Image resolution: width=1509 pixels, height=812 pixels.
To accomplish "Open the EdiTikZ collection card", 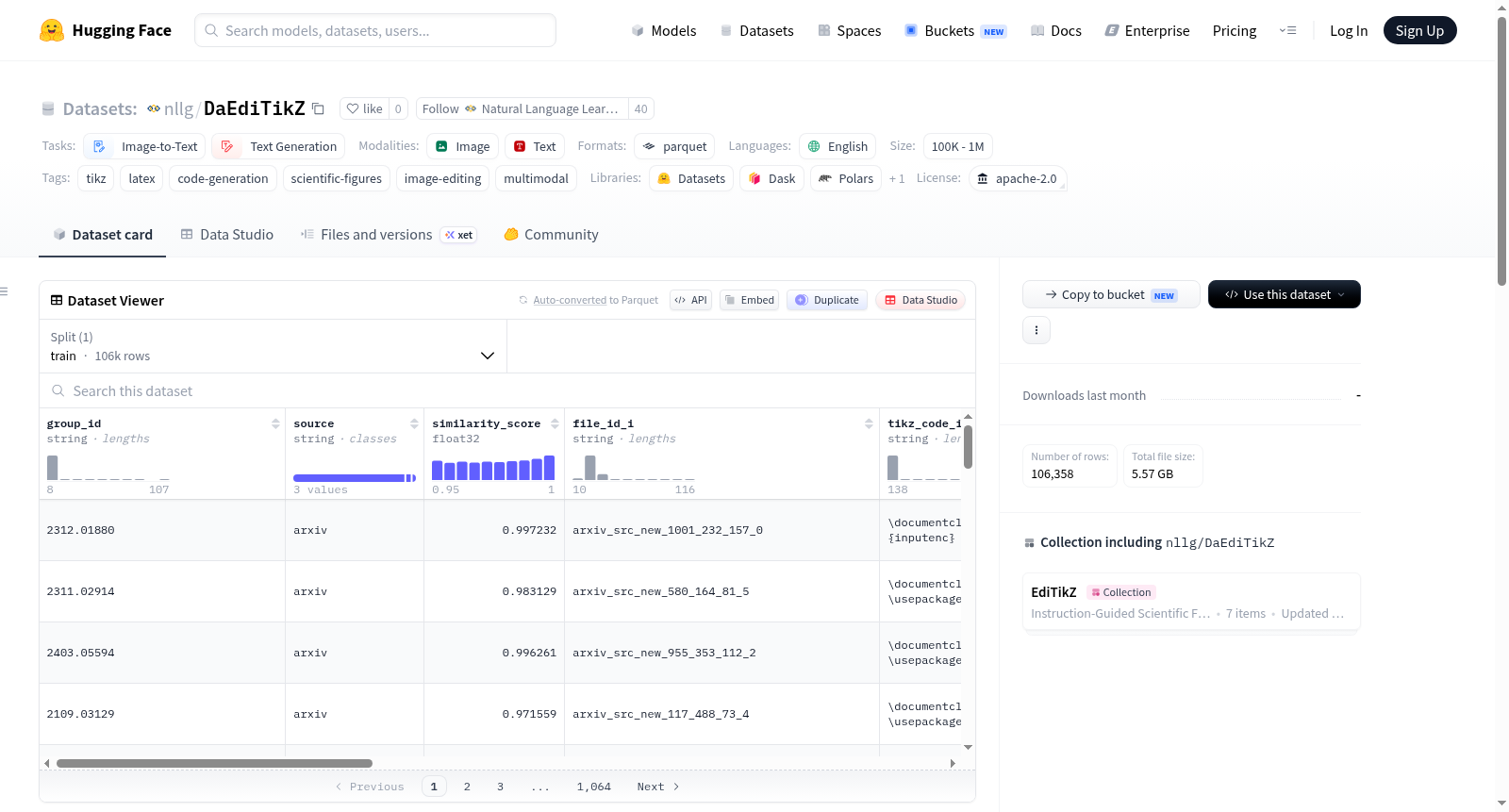I will (1191, 603).
